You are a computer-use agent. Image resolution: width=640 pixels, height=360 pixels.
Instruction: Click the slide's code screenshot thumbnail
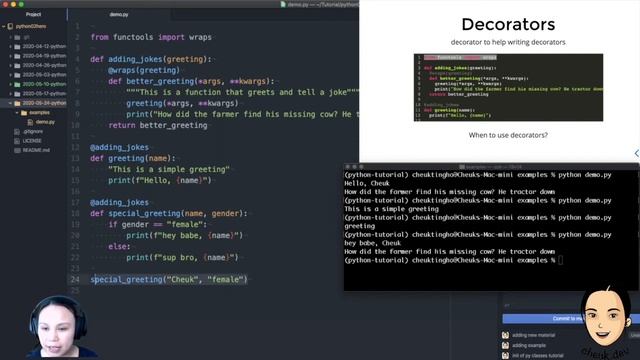[x=508, y=87]
